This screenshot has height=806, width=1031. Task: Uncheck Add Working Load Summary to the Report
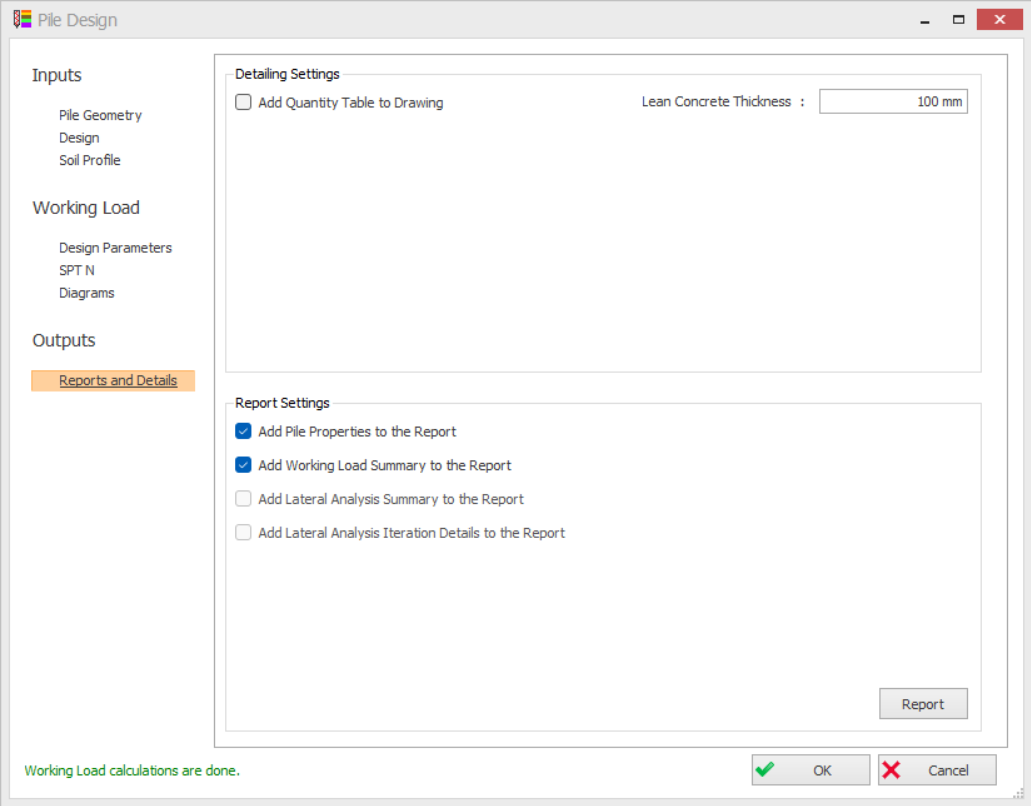[x=244, y=465]
